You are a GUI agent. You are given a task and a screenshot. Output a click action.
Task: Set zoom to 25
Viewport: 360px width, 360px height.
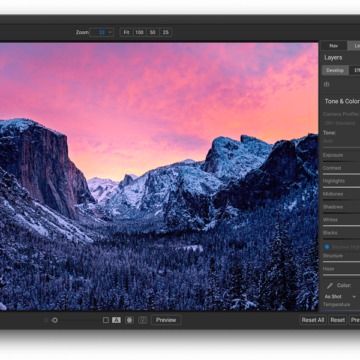pos(165,32)
